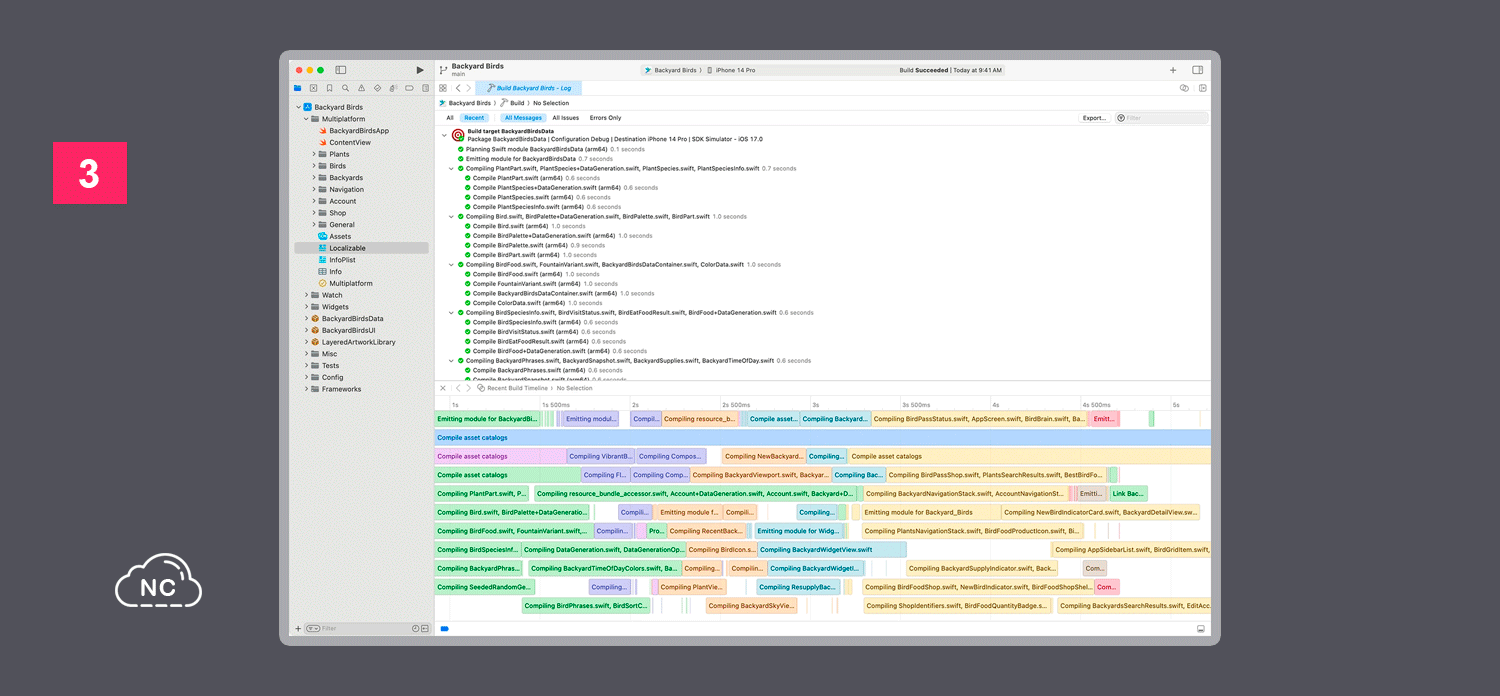The image size is (1500, 696).
Task: Click the Export... button
Action: click(x=1094, y=118)
